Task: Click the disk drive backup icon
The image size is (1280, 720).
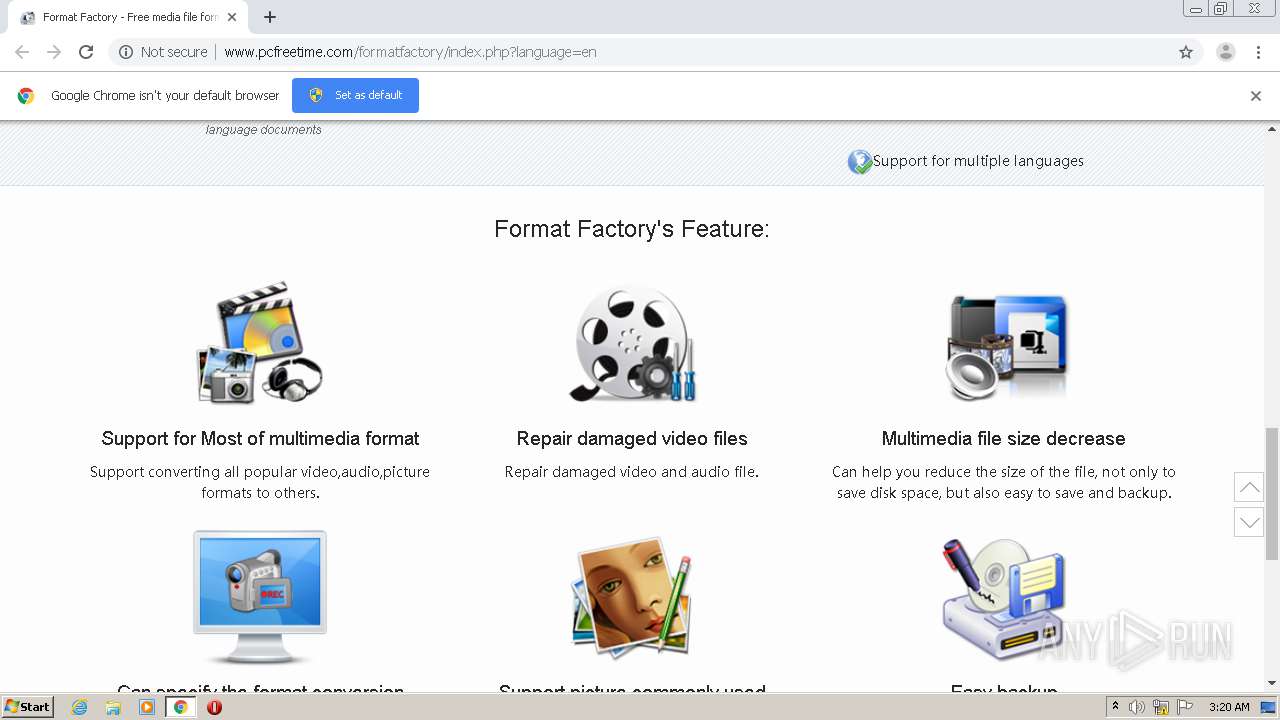Action: [1004, 598]
